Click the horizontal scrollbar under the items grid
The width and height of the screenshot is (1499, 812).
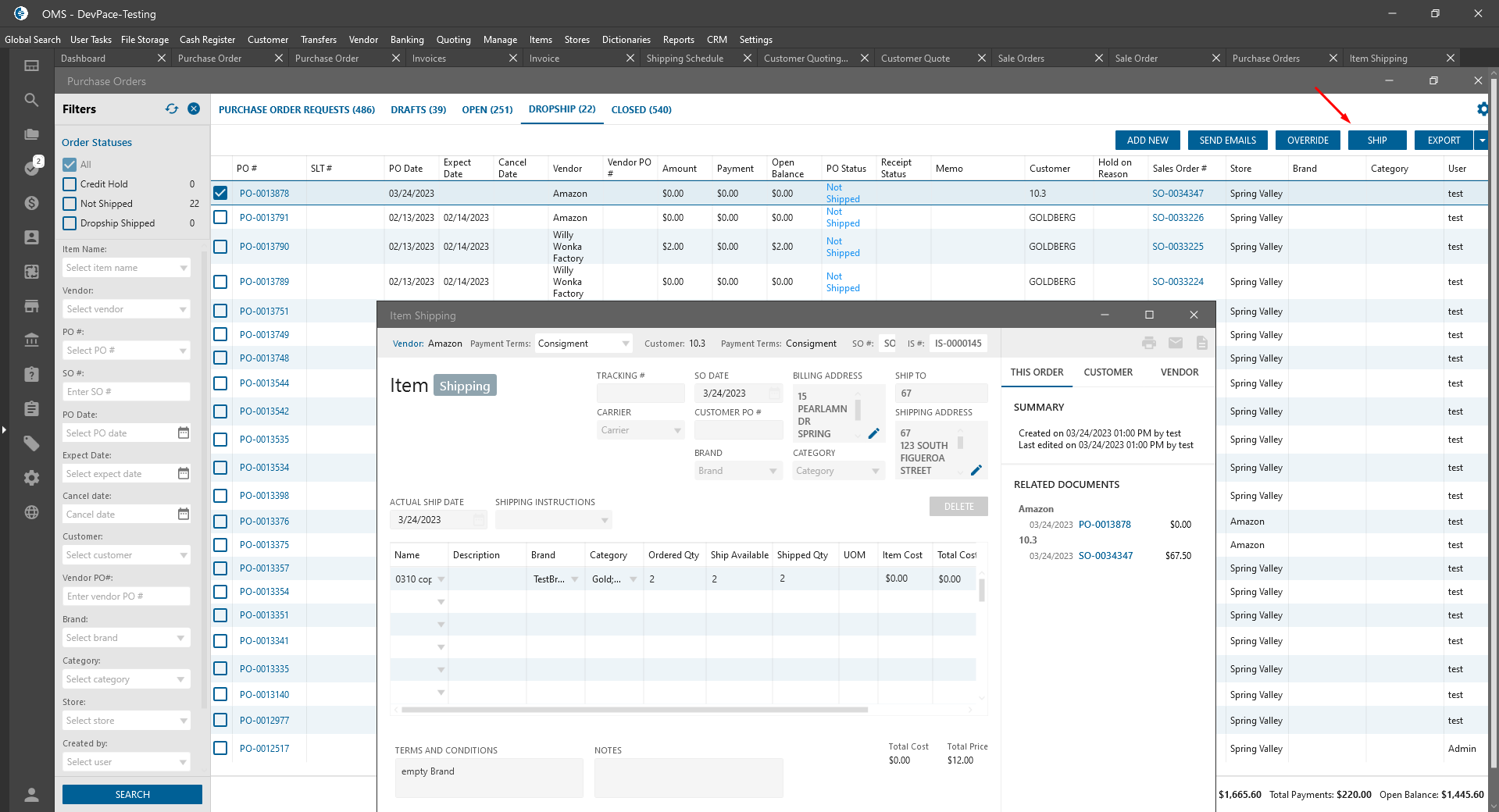(x=634, y=710)
